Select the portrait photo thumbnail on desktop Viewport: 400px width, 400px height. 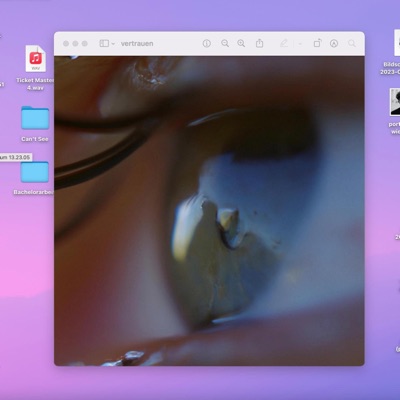[395, 102]
